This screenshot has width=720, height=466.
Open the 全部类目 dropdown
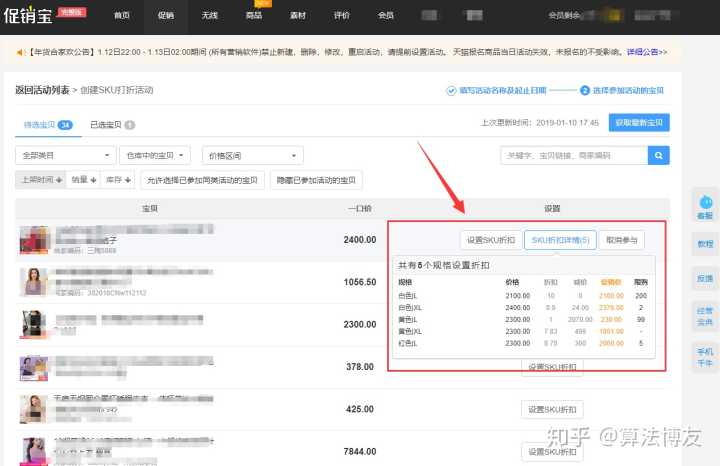point(65,155)
